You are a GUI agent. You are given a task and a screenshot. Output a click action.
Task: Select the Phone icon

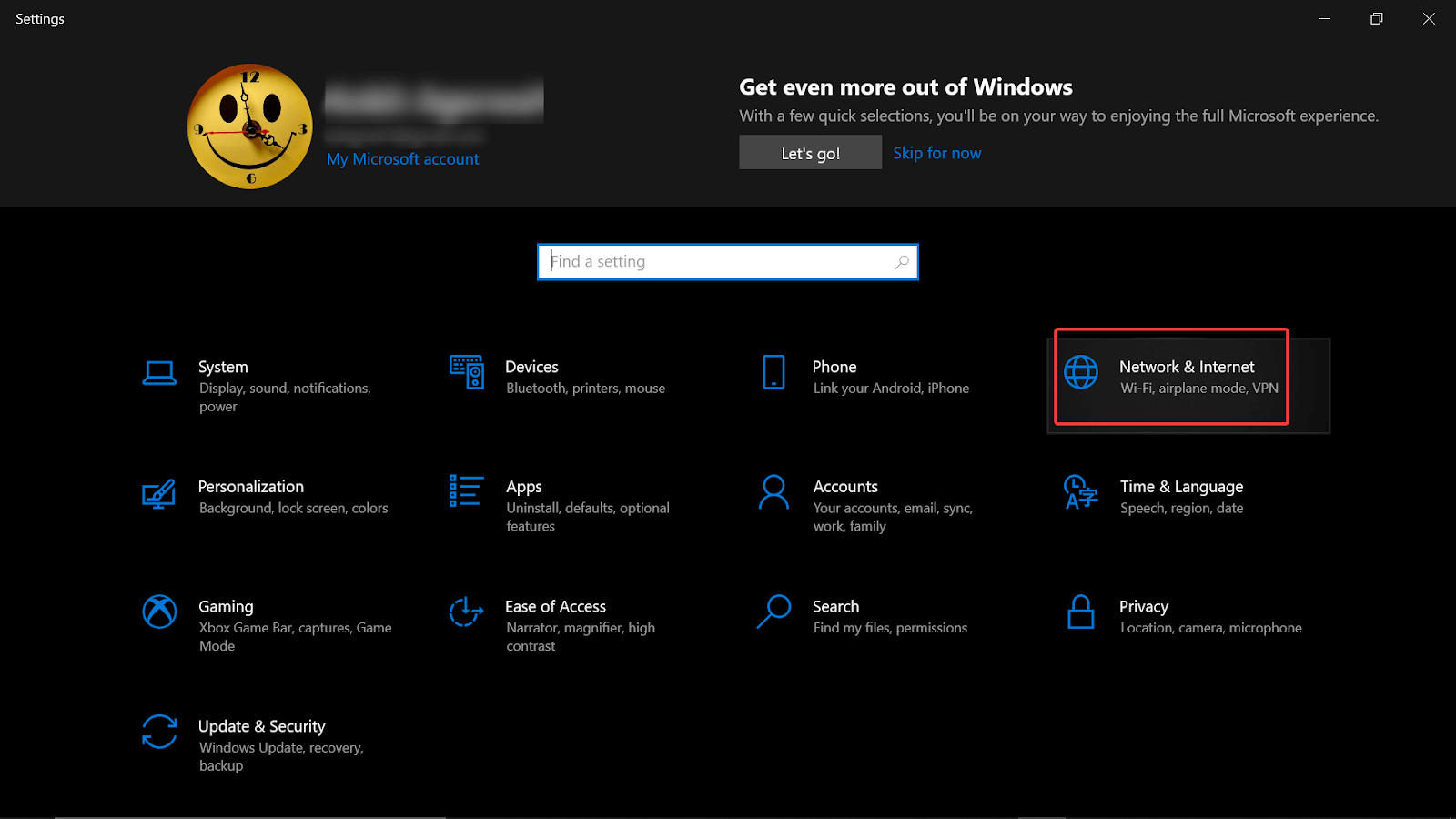773,372
